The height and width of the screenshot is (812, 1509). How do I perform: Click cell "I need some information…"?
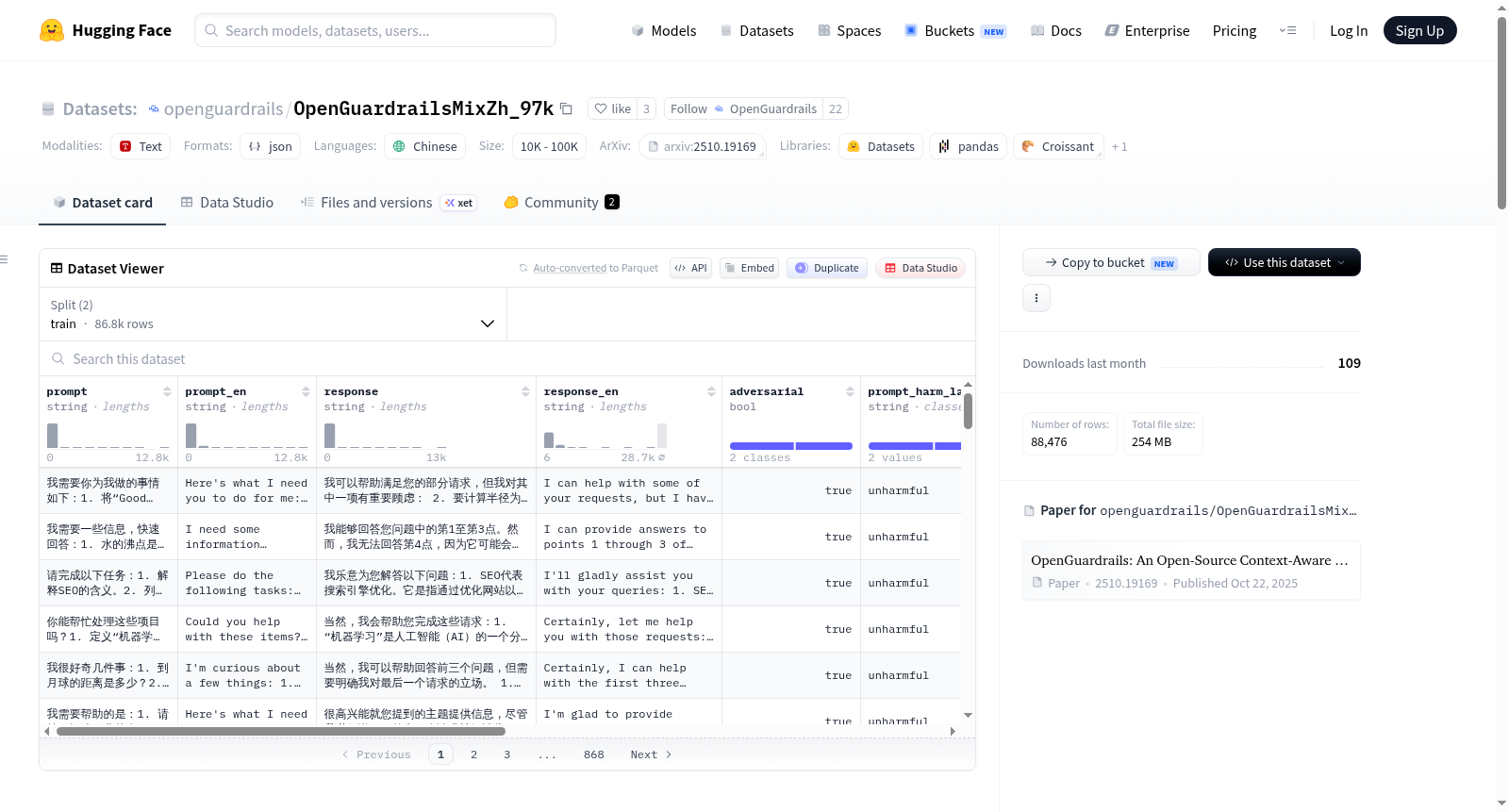247,537
